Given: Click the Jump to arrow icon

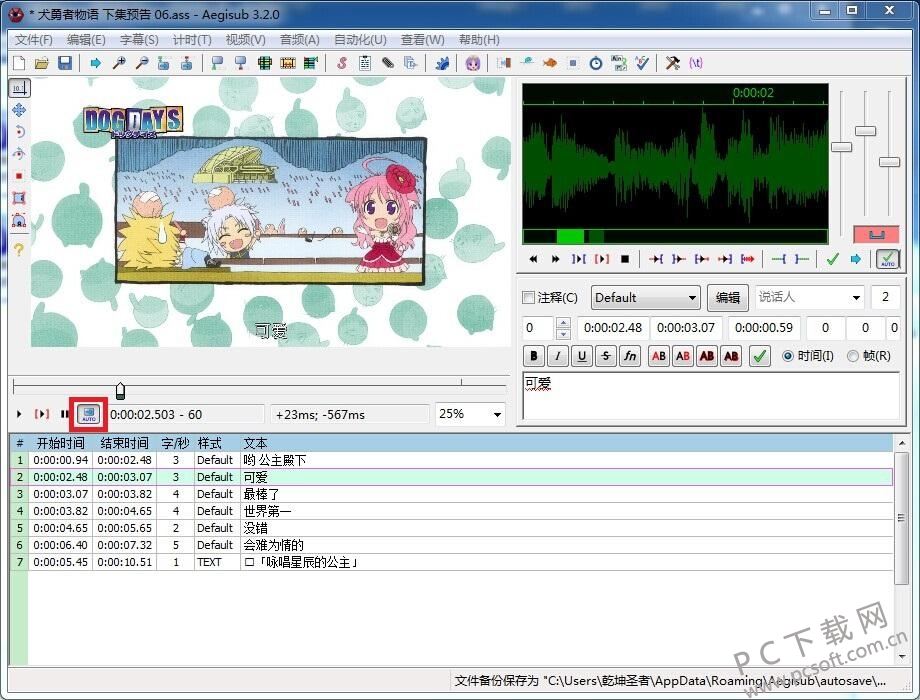Looking at the screenshot, I should 95,63.
